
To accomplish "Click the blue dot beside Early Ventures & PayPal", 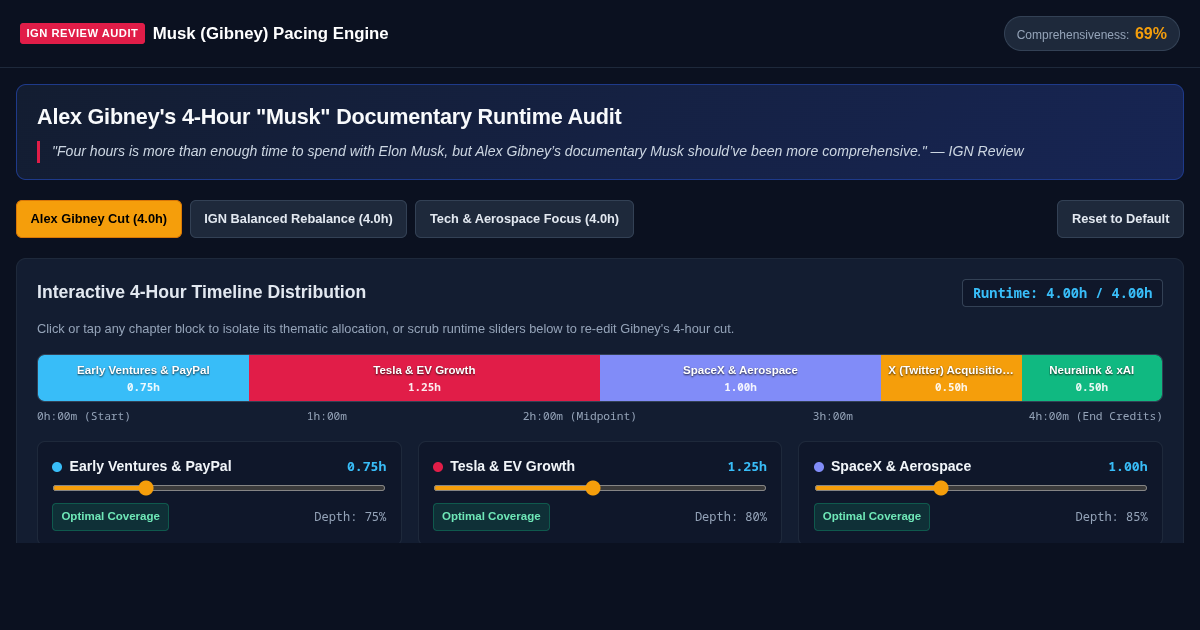I will coord(57,467).
